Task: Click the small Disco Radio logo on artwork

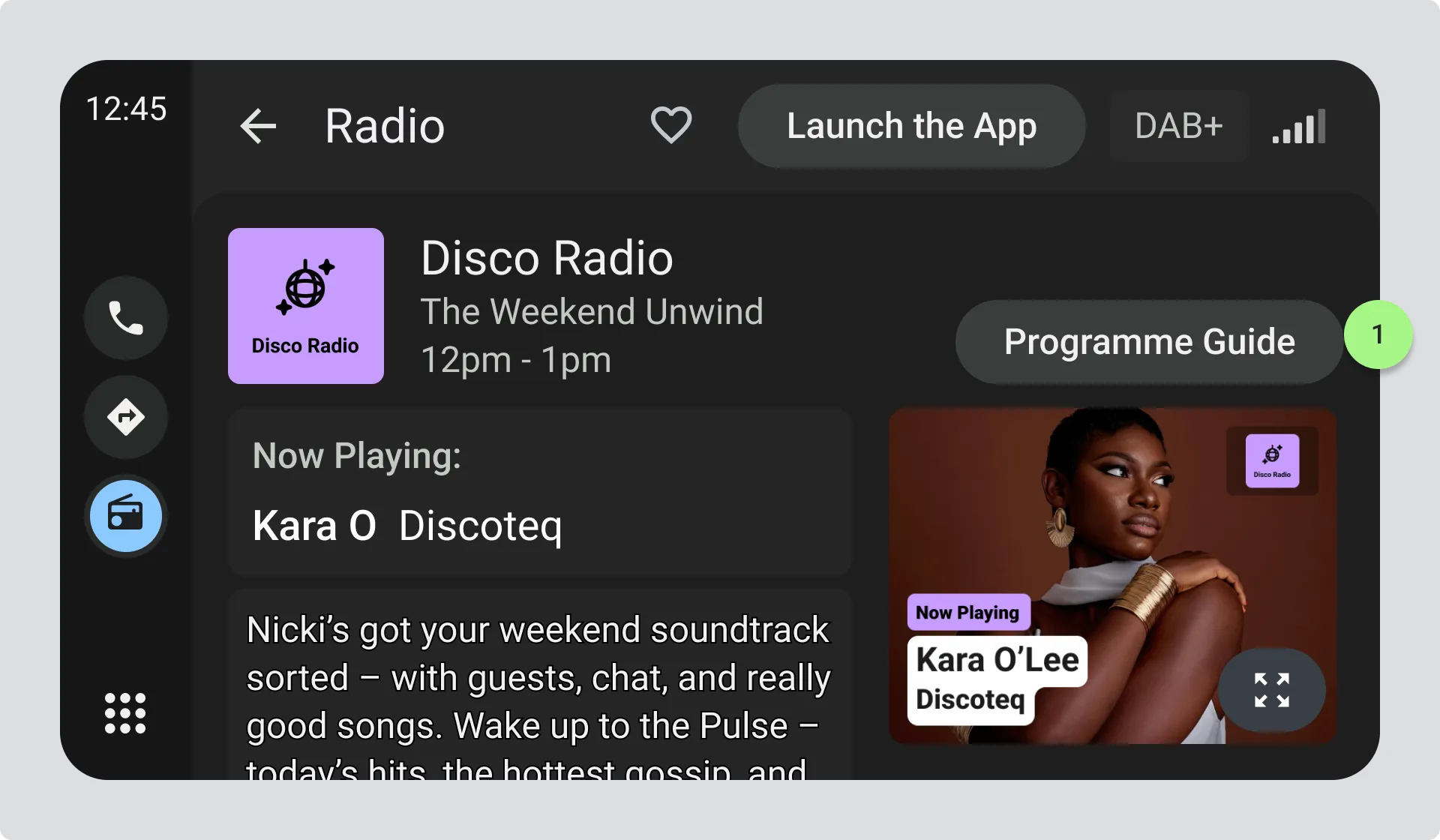Action: (x=1272, y=460)
